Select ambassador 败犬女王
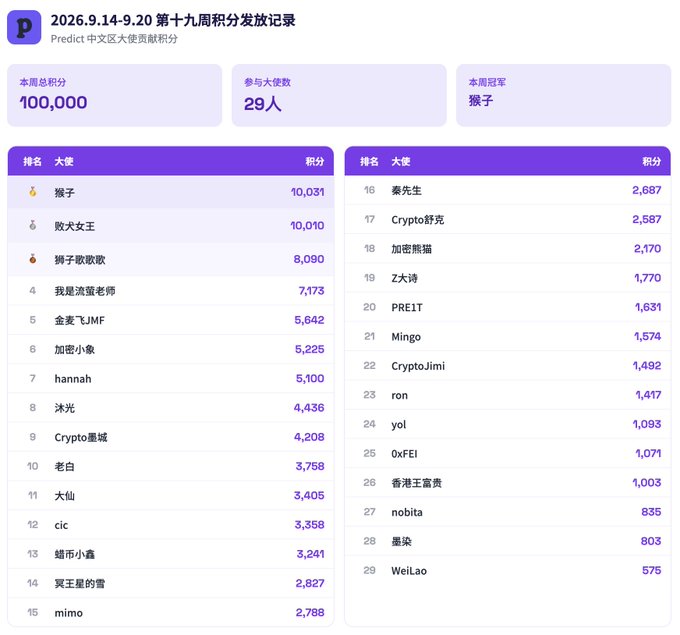 (x=75, y=226)
